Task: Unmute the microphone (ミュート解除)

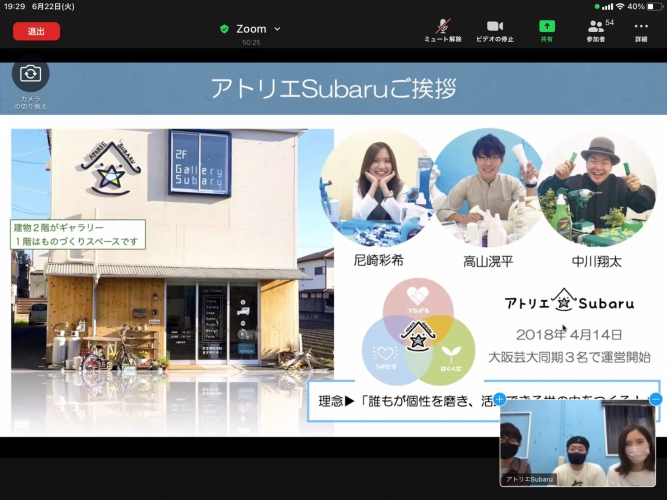Action: tap(442, 31)
